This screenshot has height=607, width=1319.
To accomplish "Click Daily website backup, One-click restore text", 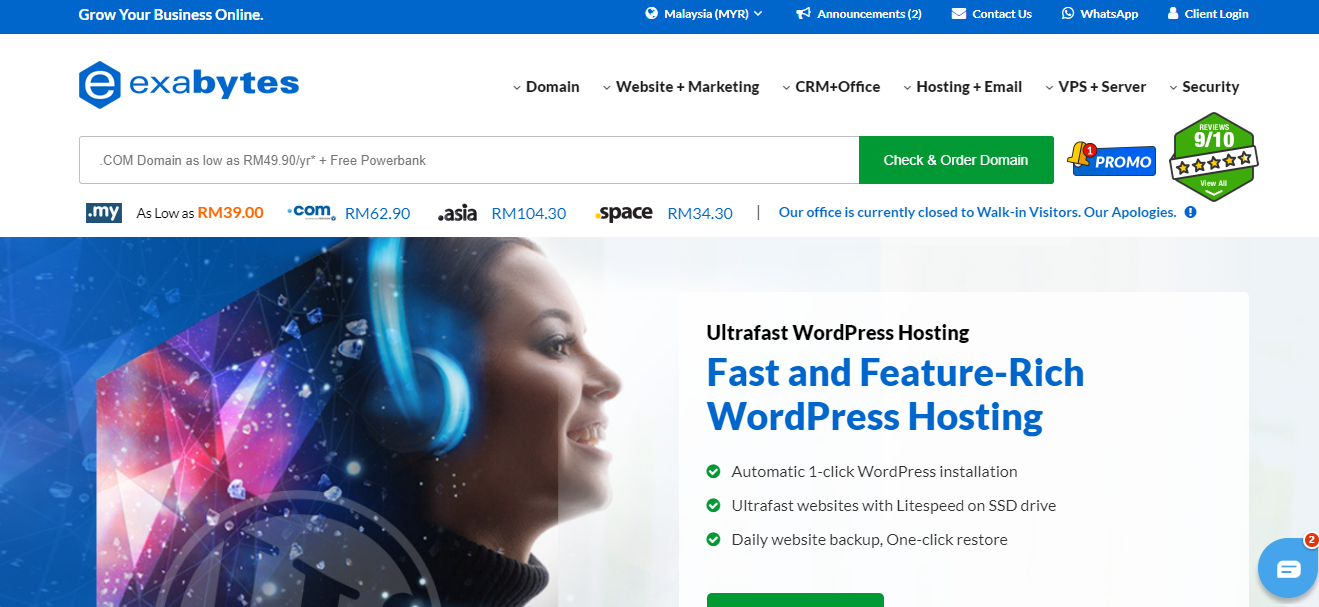I will pyautogui.click(x=869, y=539).
